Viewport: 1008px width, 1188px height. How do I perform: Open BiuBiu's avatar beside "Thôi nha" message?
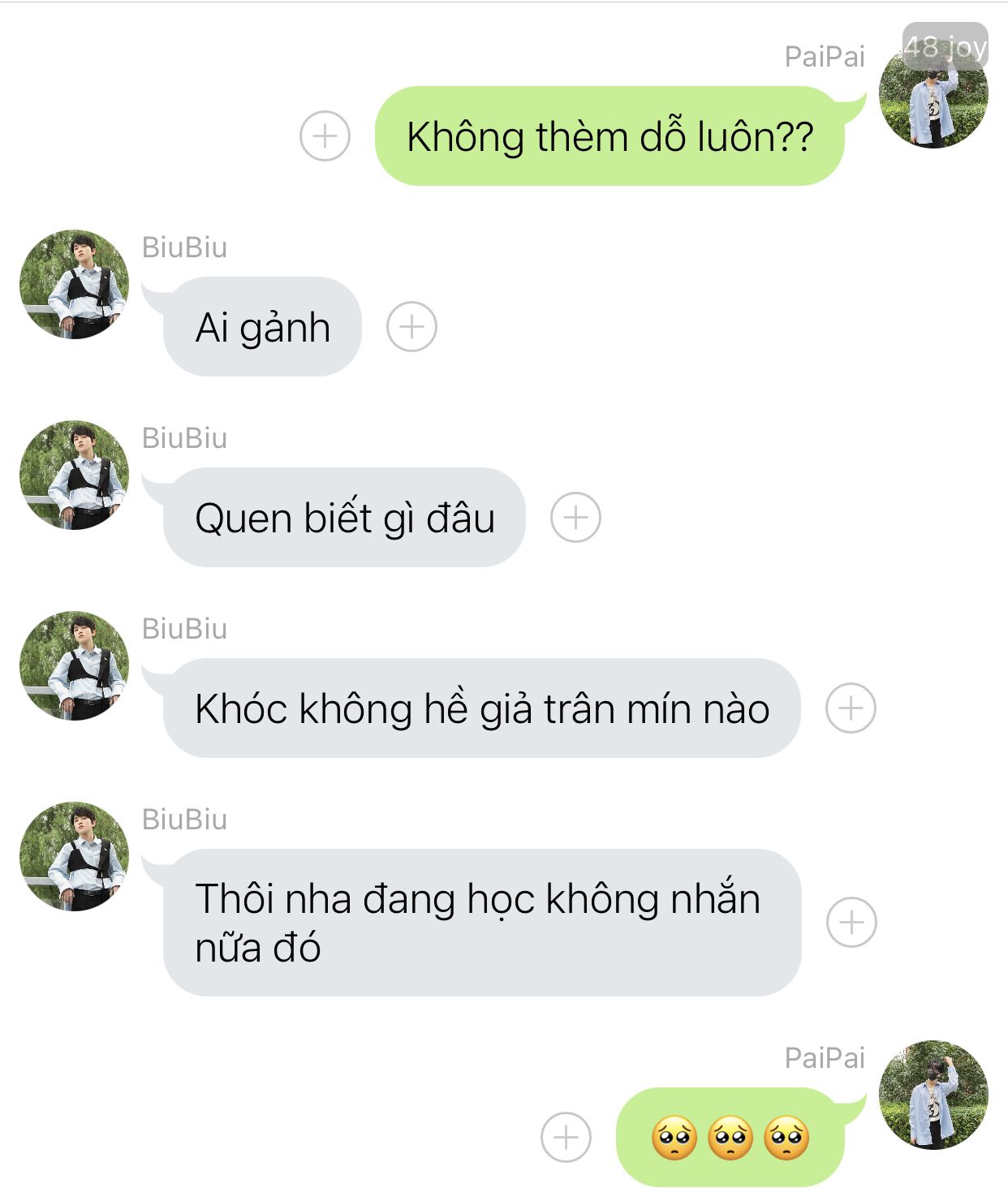pyautogui.click(x=74, y=856)
